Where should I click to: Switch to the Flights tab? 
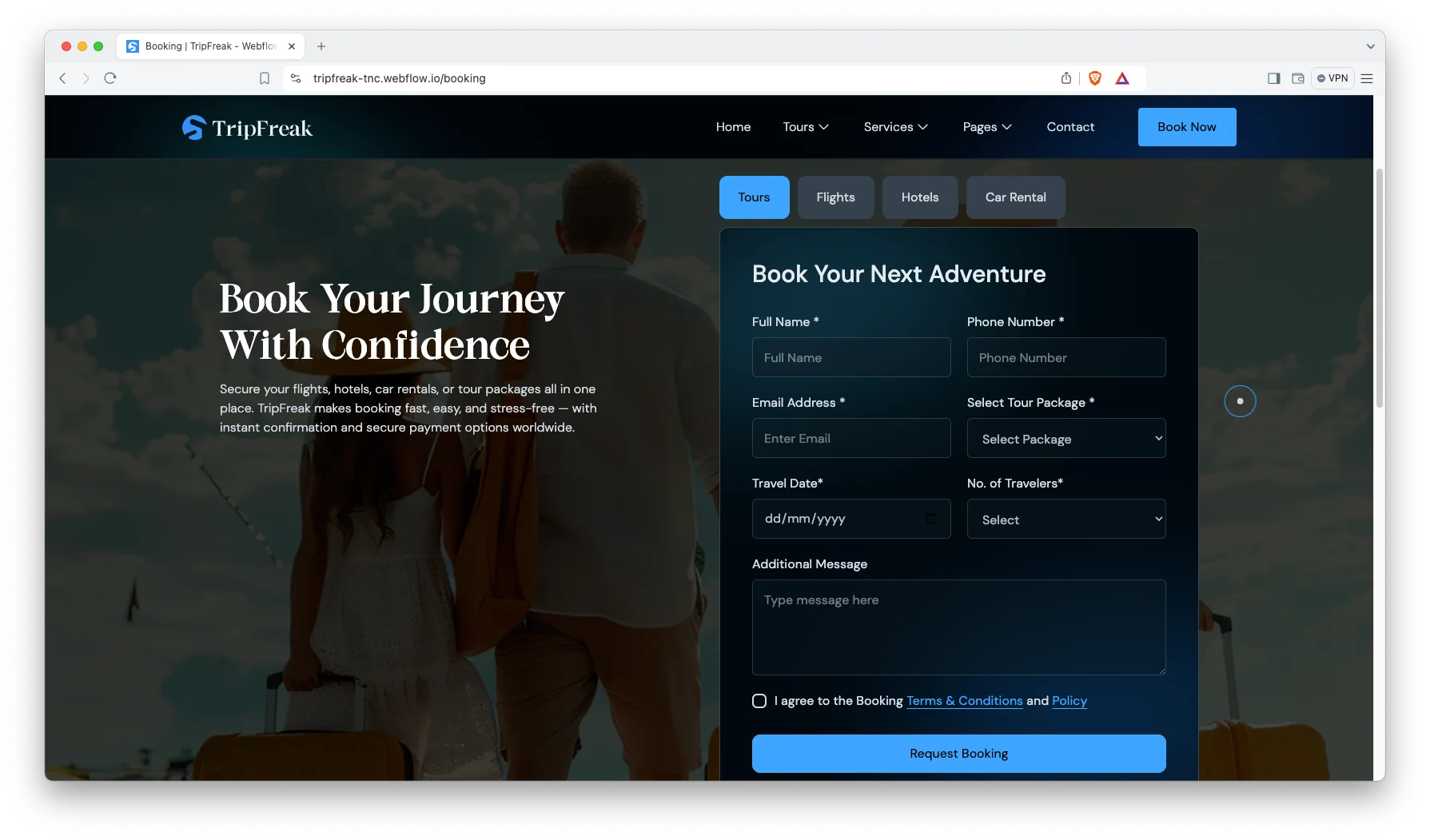[835, 197]
